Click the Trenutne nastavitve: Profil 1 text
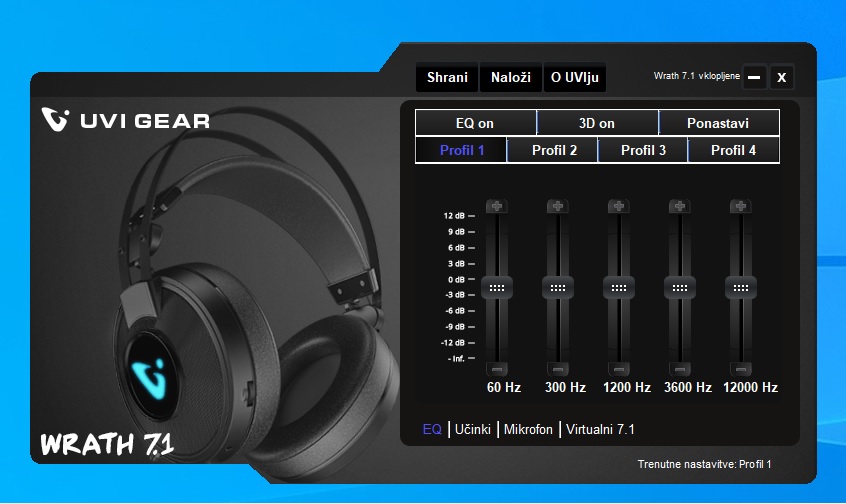This screenshot has width=846, height=504. [x=704, y=464]
